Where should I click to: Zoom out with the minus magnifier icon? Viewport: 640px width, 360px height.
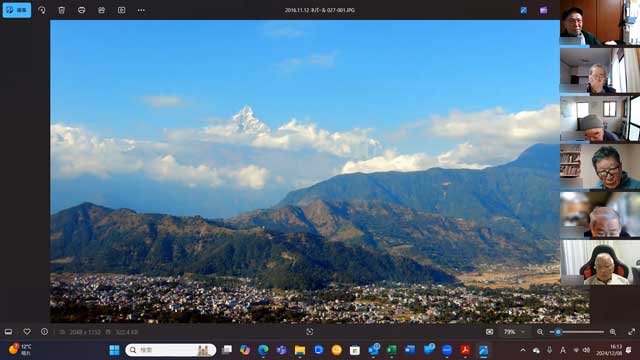[x=540, y=332]
